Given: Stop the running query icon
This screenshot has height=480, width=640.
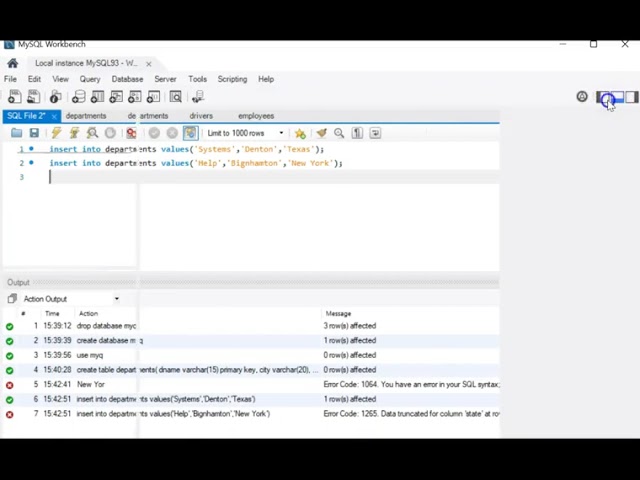Looking at the screenshot, I should tap(110, 133).
